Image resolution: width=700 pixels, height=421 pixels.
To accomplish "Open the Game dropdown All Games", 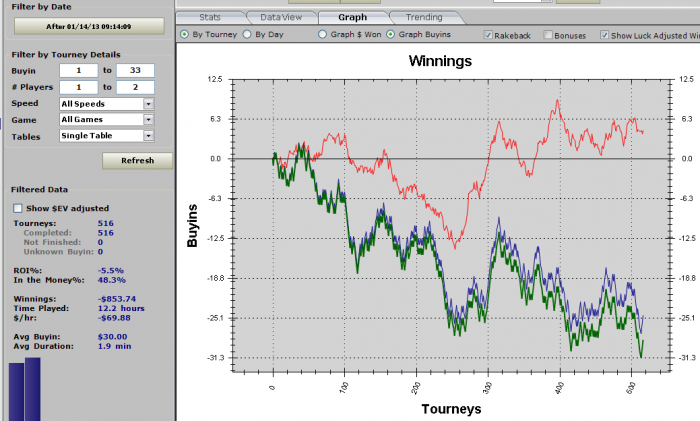I will click(107, 120).
